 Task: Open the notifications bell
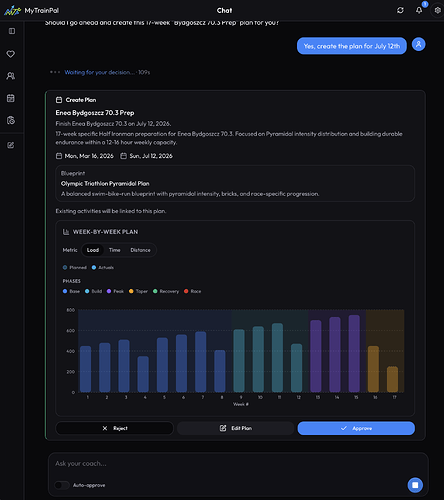419,10
